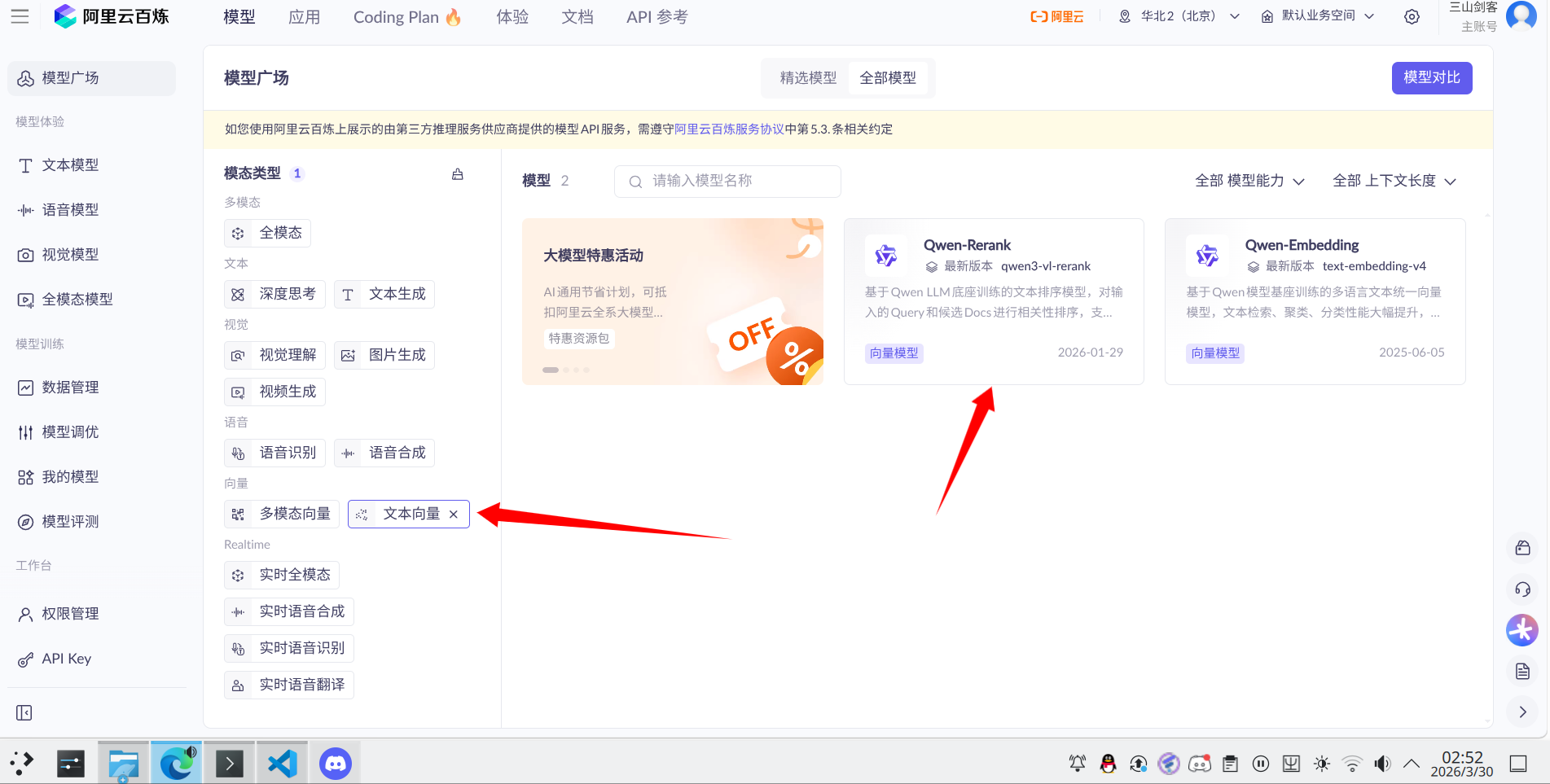This screenshot has height=784, width=1550.
Task: Remove the 文本向量 filter via its X
Action: 454,514
